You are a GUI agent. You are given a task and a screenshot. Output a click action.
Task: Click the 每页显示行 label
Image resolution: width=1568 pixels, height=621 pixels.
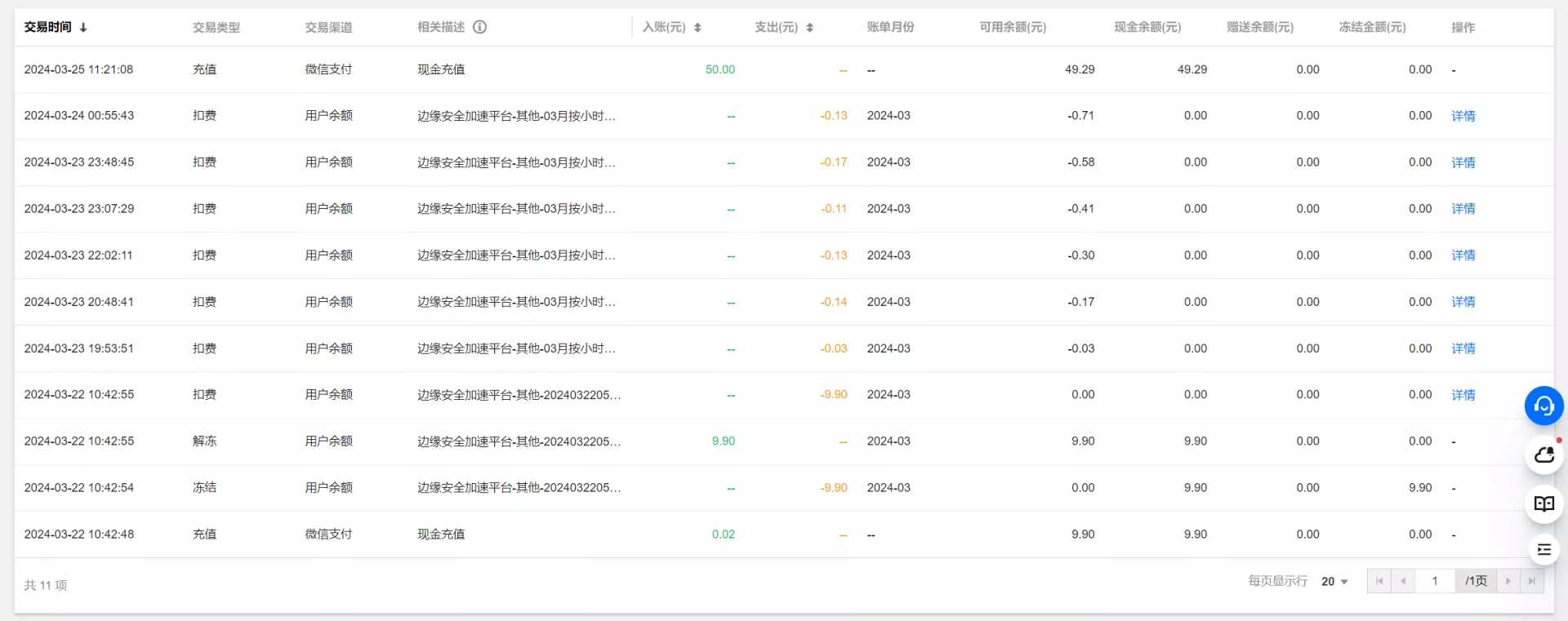1278,581
